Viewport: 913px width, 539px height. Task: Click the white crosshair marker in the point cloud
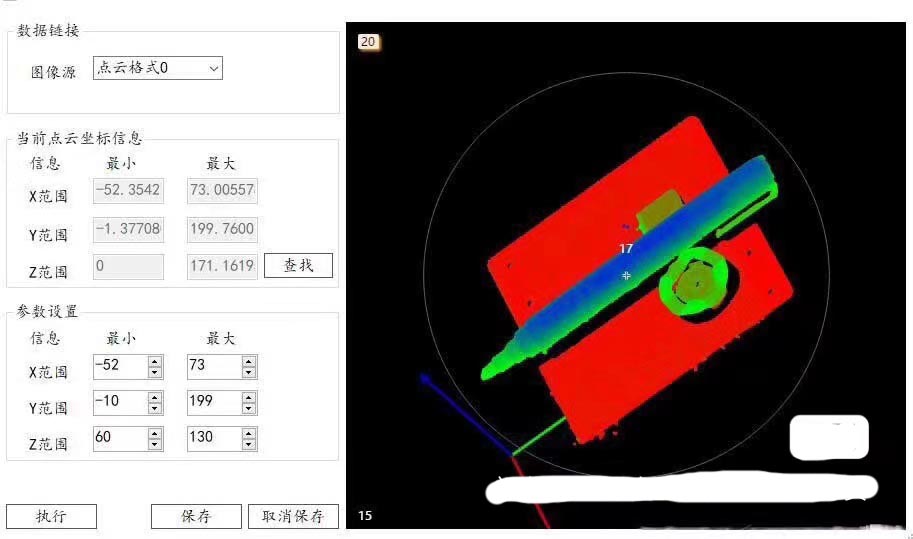point(627,275)
